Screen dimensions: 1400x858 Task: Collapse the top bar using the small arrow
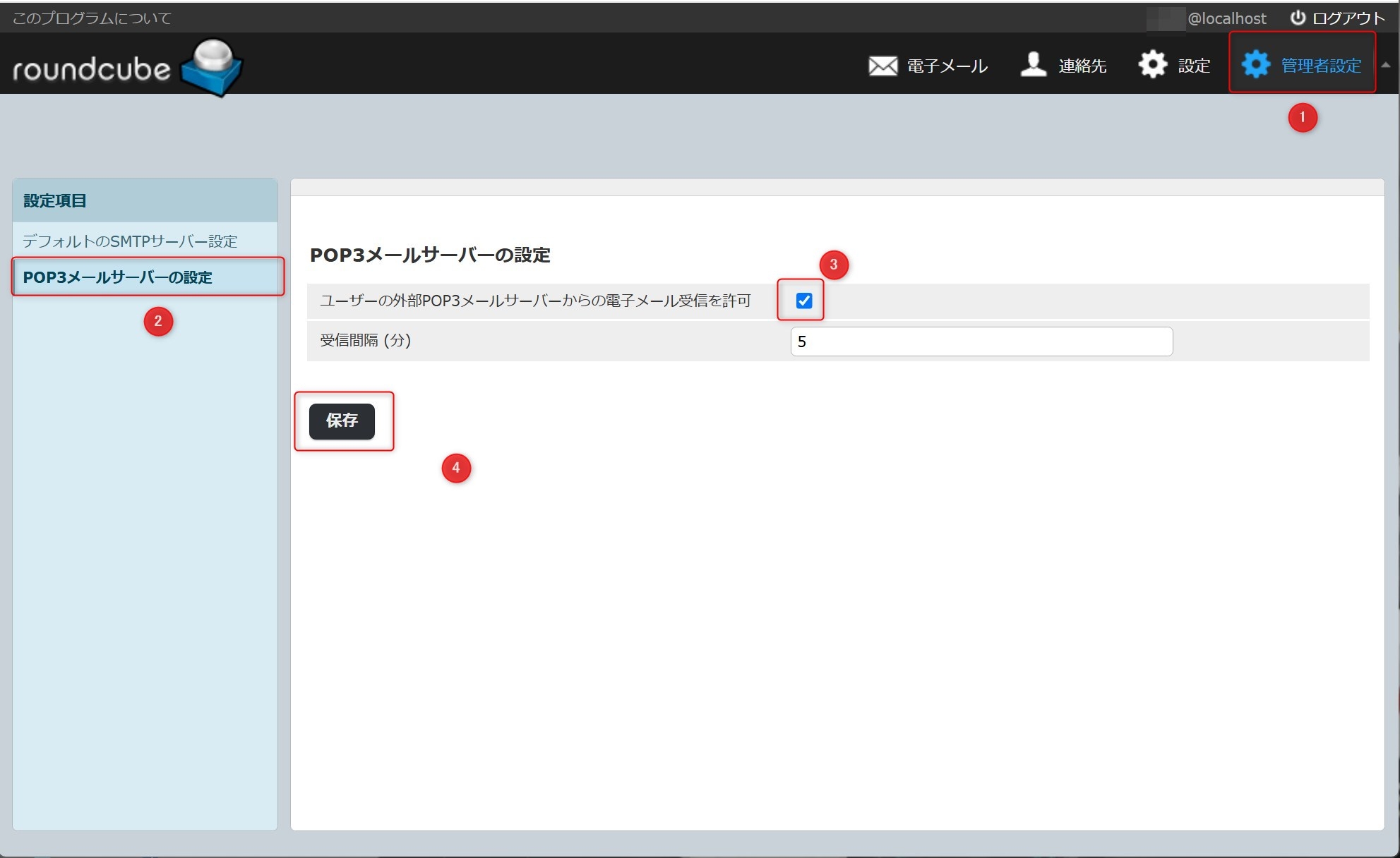1386,65
